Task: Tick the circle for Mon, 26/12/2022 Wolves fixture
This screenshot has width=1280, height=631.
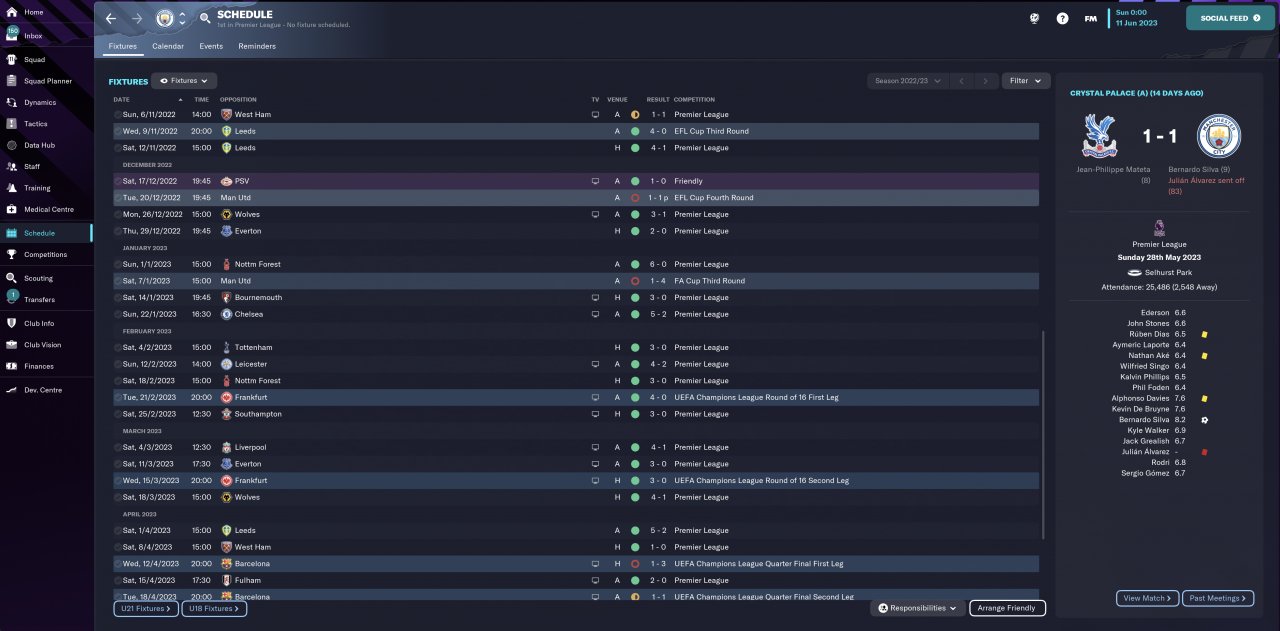Action: [x=118, y=214]
